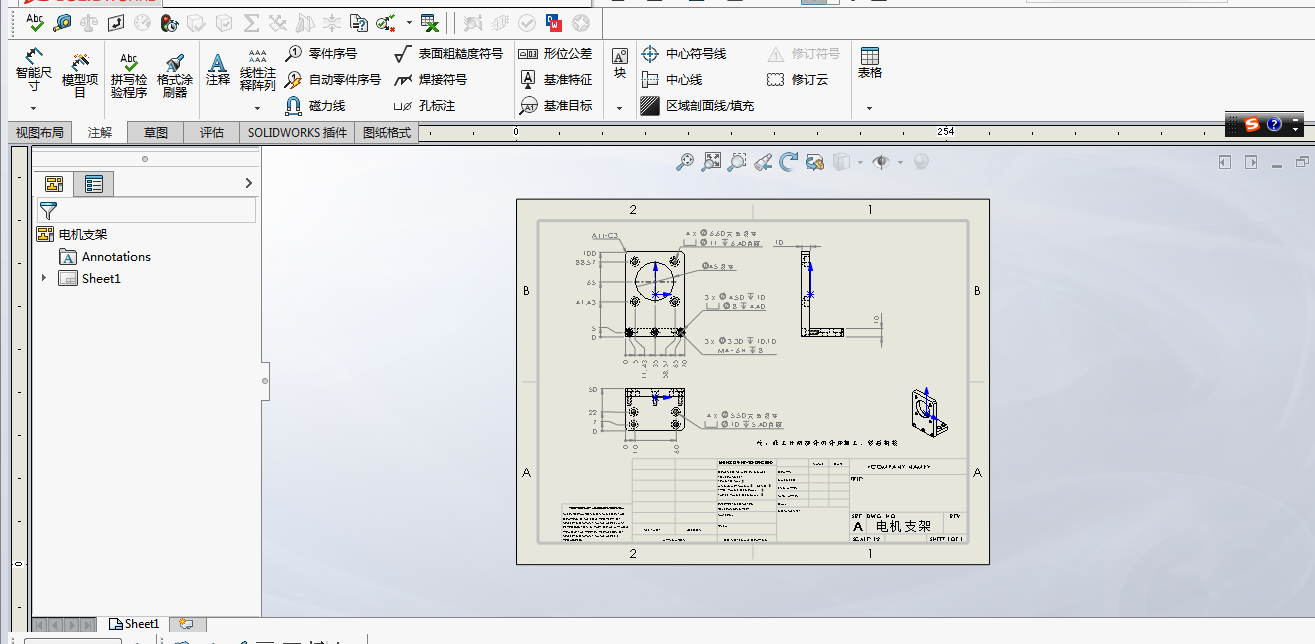1315x644 pixels.
Task: Click the Sogou S input method icon
Action: coord(1252,125)
